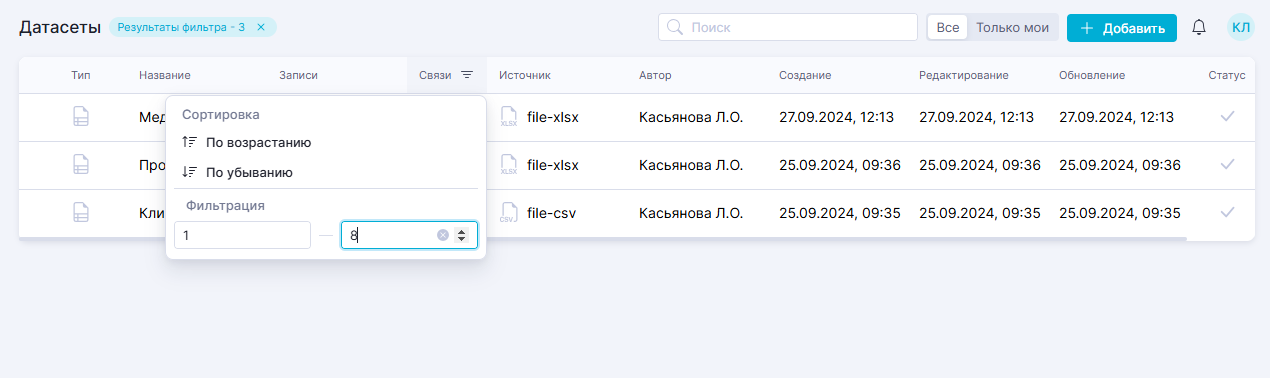Click the status checkmark in the second row
The width and height of the screenshot is (1270, 378).
pyautogui.click(x=1227, y=165)
